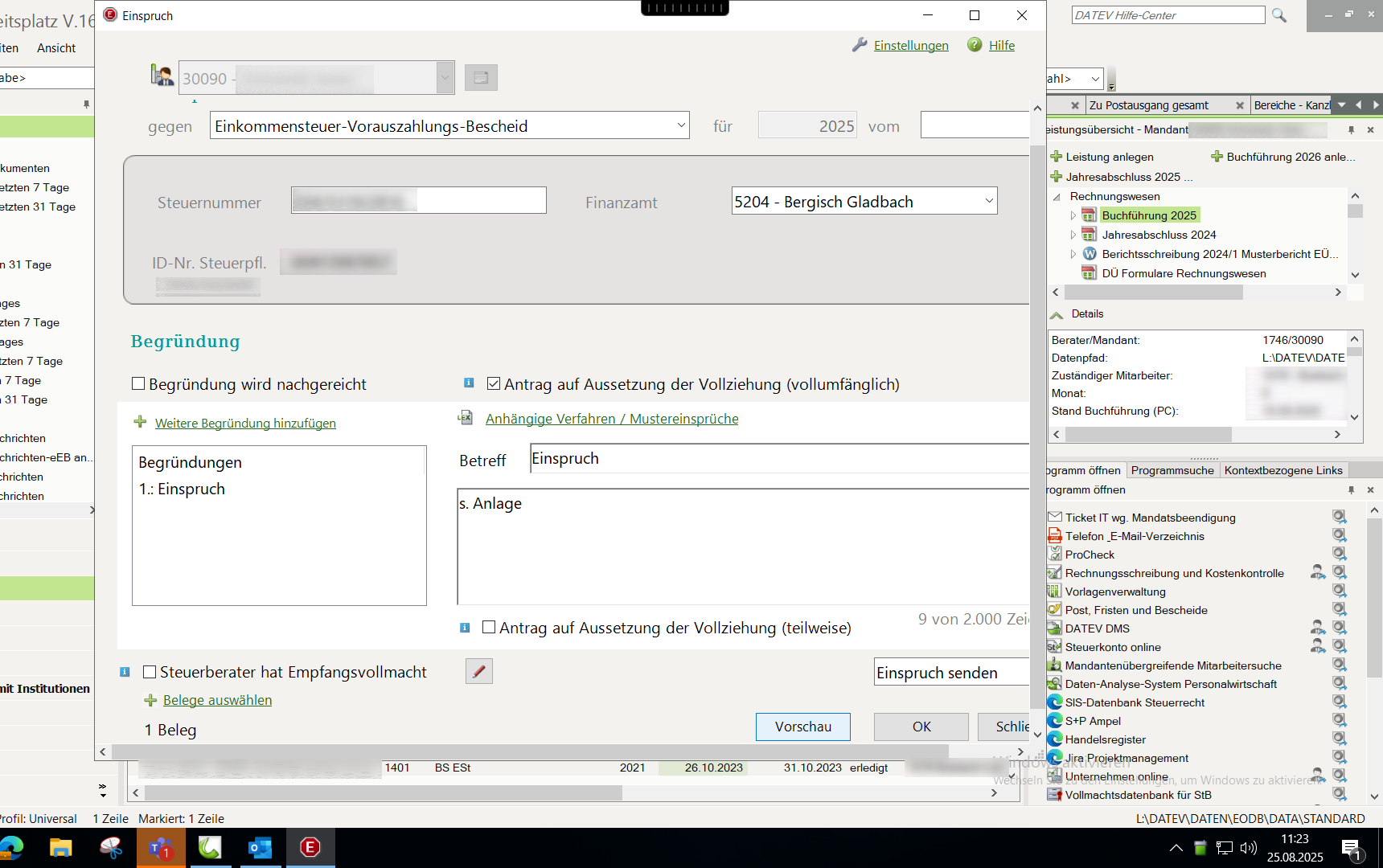Screen dimensions: 1383x868
Task: Open Outlook from the taskbar
Action: (x=260, y=848)
